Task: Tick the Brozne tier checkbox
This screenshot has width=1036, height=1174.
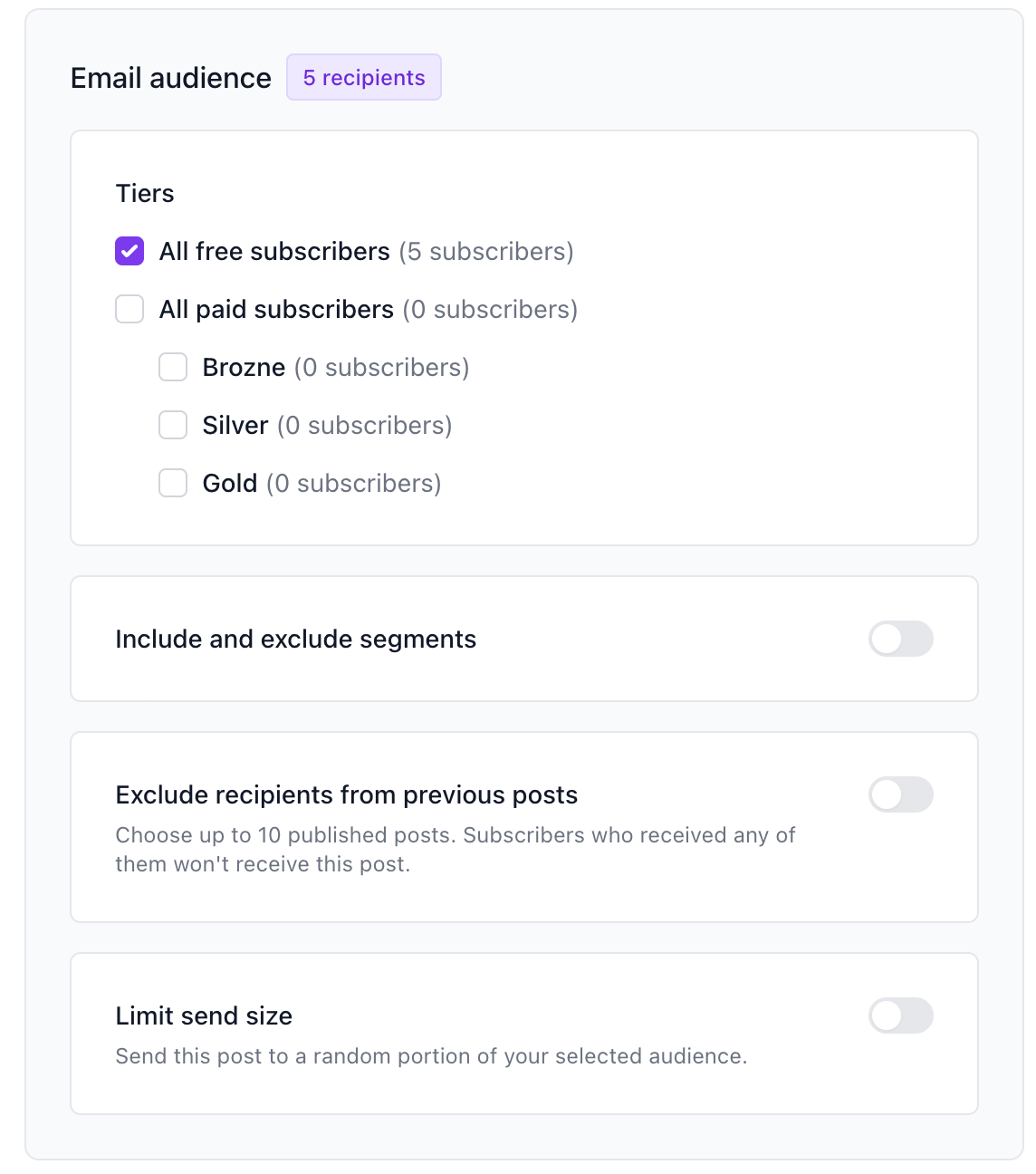Action: (x=173, y=367)
